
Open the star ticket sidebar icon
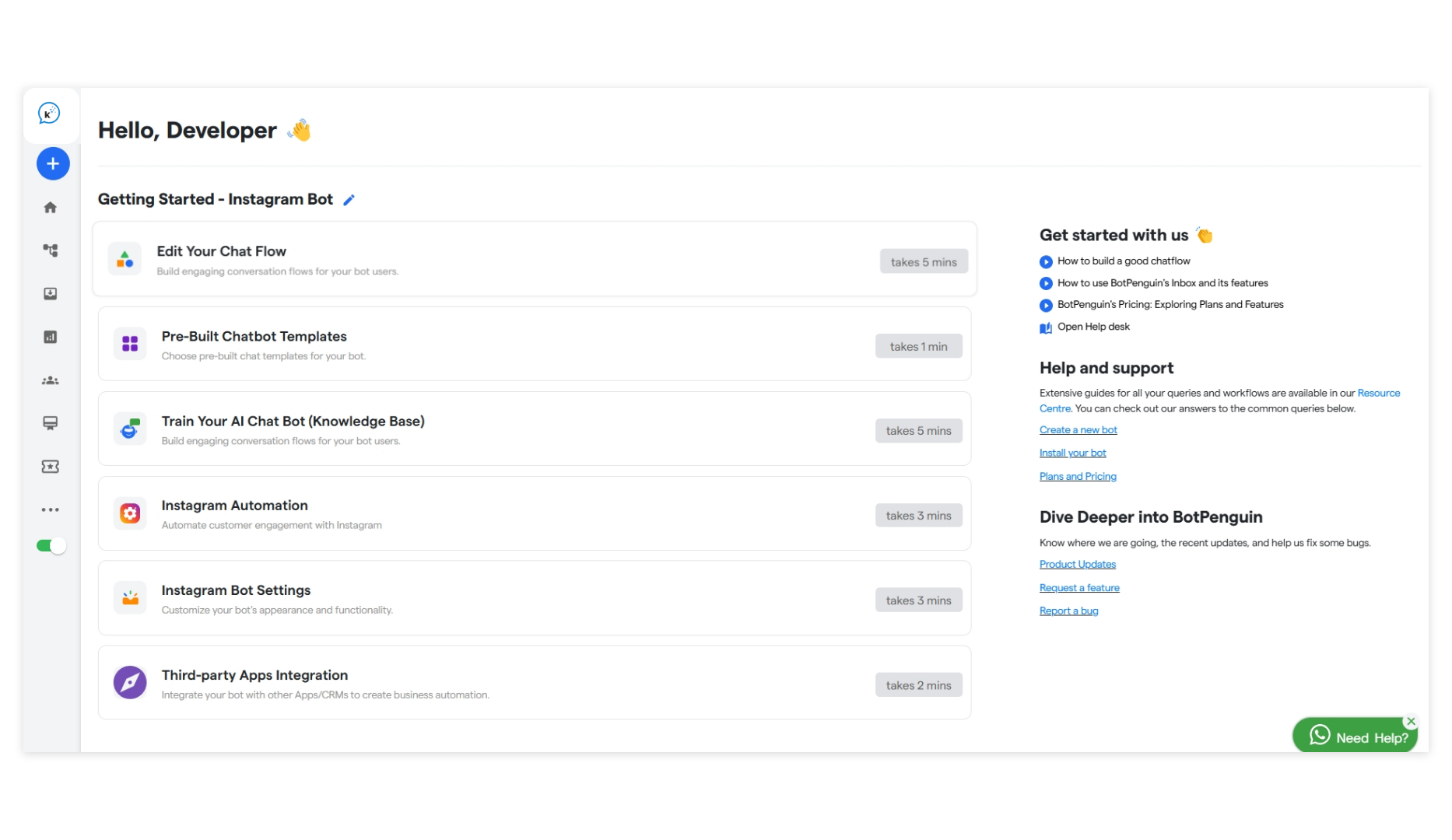click(51, 467)
